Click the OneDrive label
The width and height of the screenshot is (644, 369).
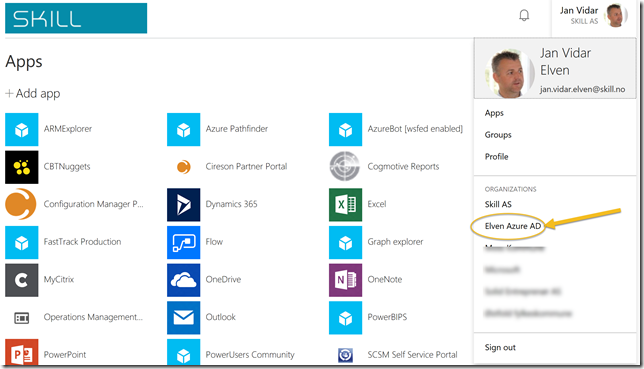[223, 279]
